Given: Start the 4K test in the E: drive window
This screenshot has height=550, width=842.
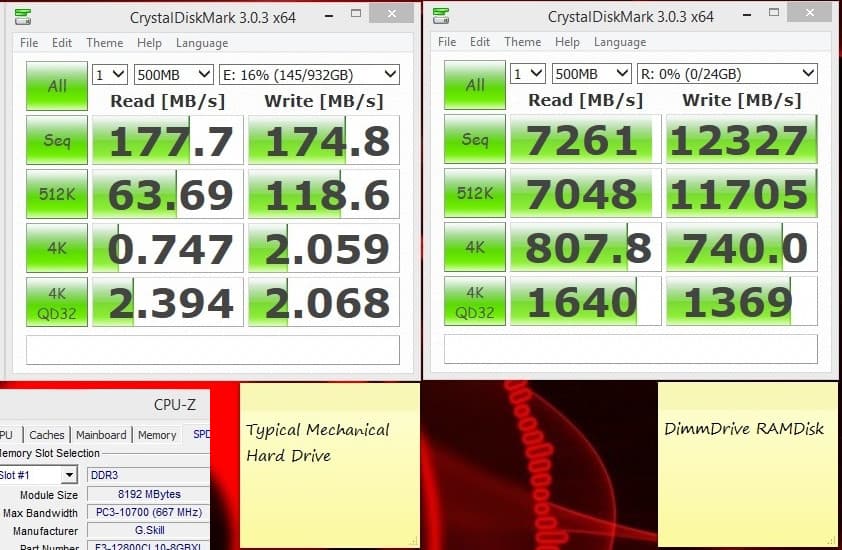Looking at the screenshot, I should (57, 248).
